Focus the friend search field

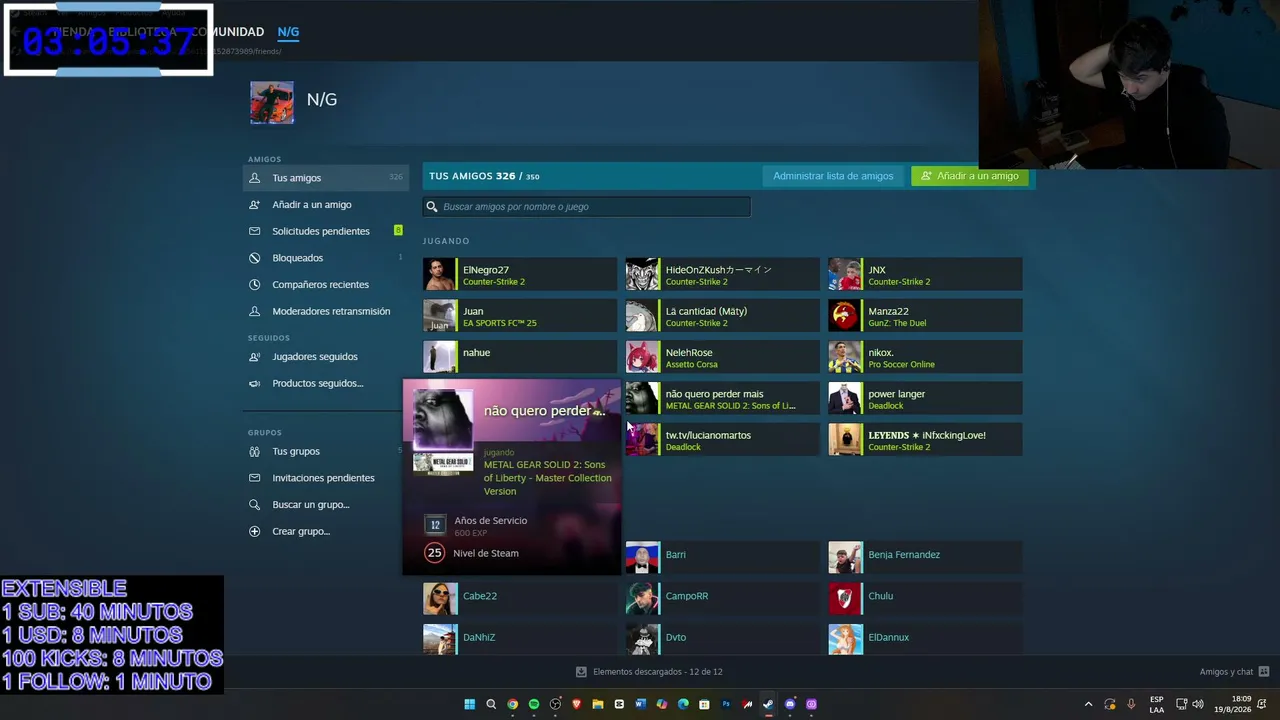pyautogui.click(x=586, y=207)
